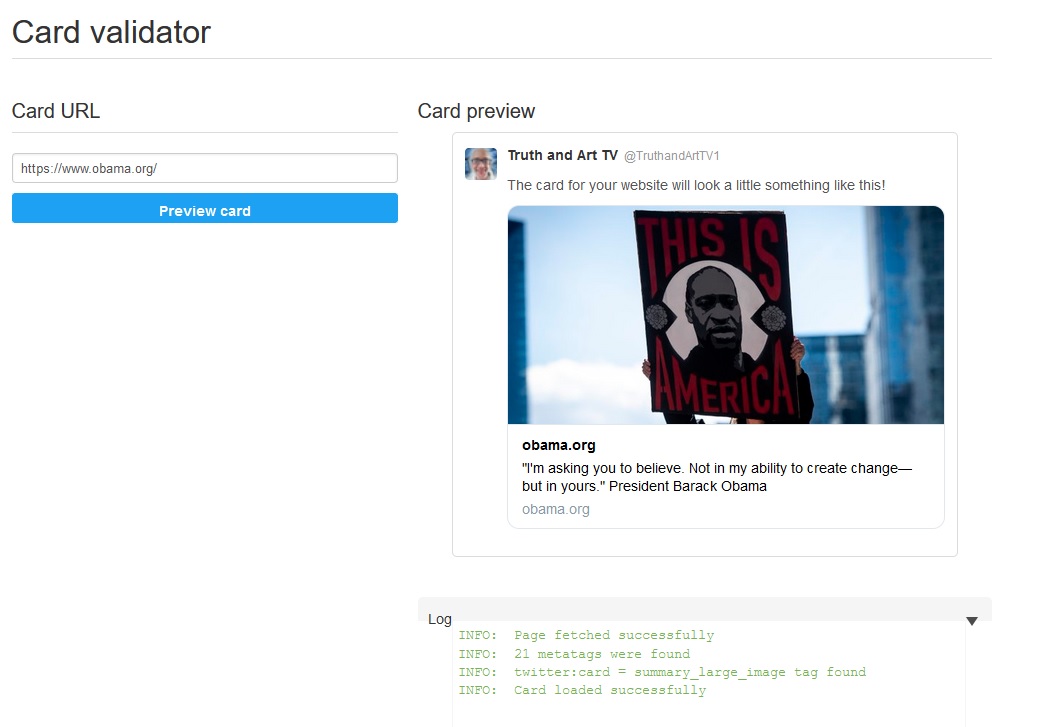The image size is (1047, 727).
Task: Click the Card URL input field
Action: pyautogui.click(x=204, y=168)
